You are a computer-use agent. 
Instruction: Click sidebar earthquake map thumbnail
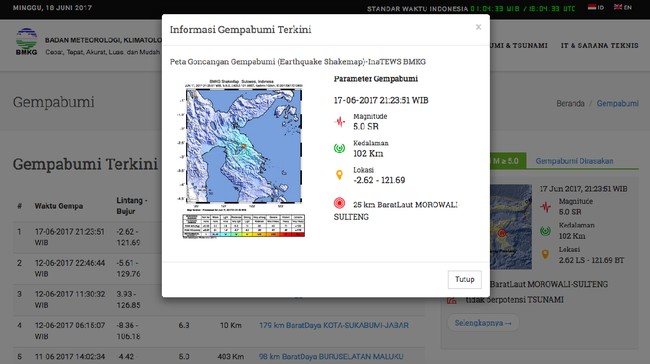[x=511, y=227]
